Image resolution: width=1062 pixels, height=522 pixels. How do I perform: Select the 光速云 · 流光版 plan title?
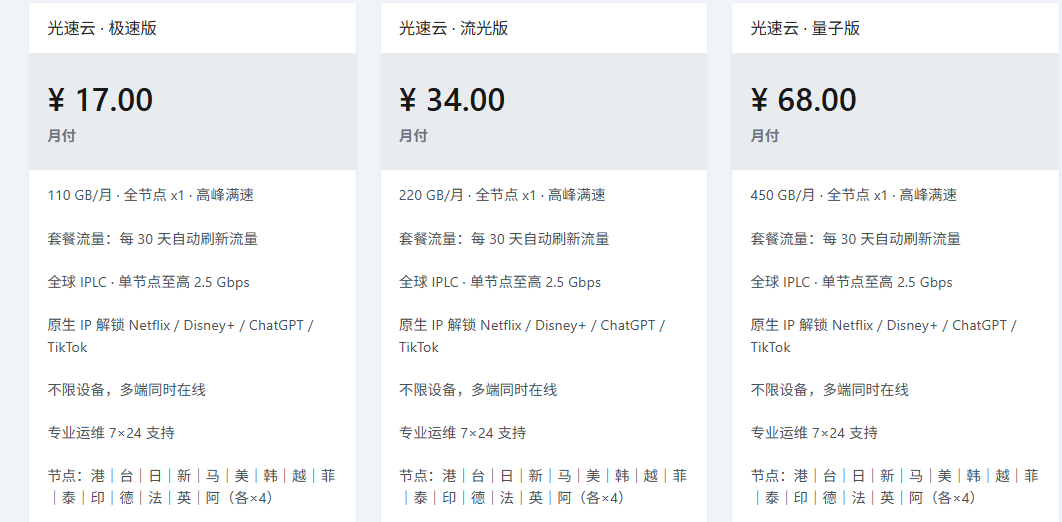pos(453,28)
